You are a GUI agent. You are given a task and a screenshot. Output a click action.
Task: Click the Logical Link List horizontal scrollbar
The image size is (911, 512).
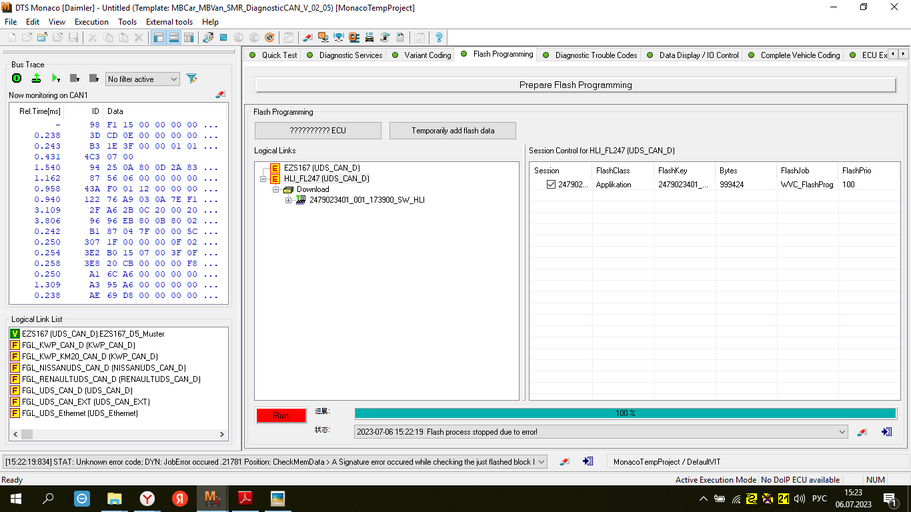[x=119, y=434]
